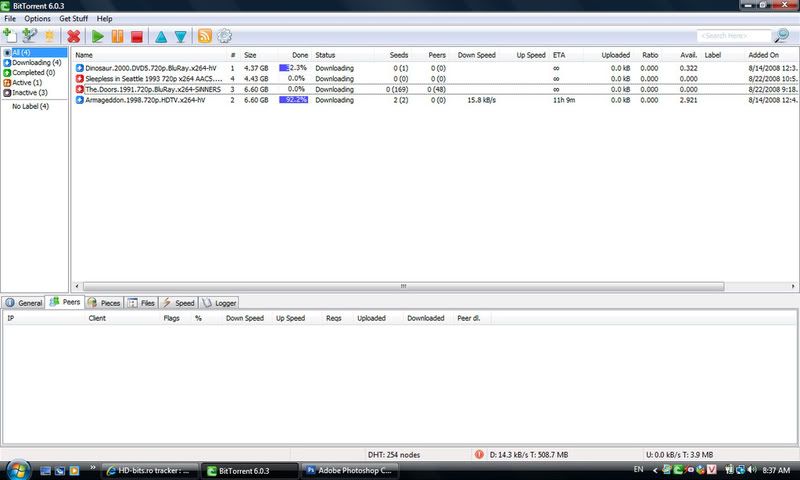The width and height of the screenshot is (800, 480).
Task: Click DHT: 254 nodes status text
Action: click(x=394, y=454)
